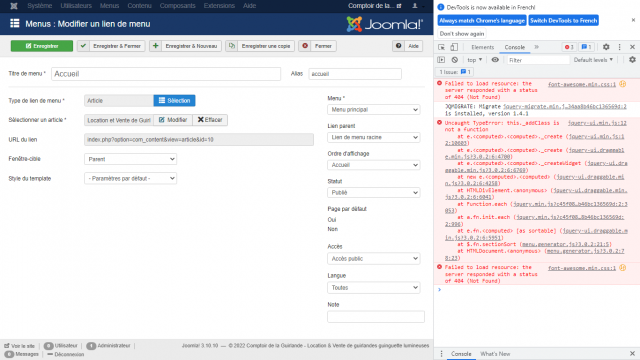
Task: Click the eye live expression icon
Action: pos(495,60)
